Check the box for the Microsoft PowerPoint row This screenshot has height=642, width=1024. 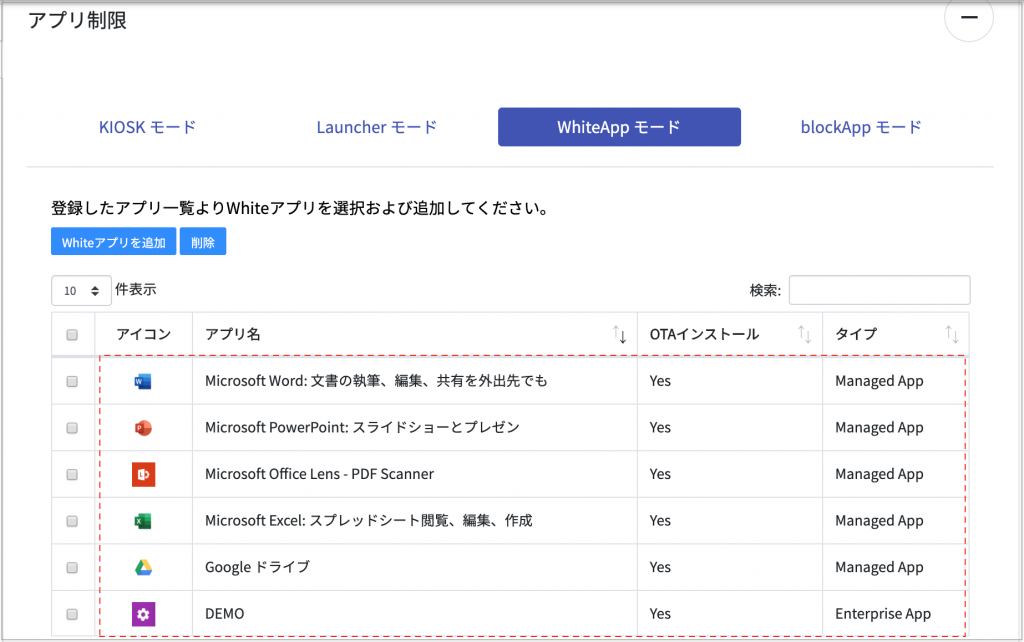pyautogui.click(x=72, y=428)
